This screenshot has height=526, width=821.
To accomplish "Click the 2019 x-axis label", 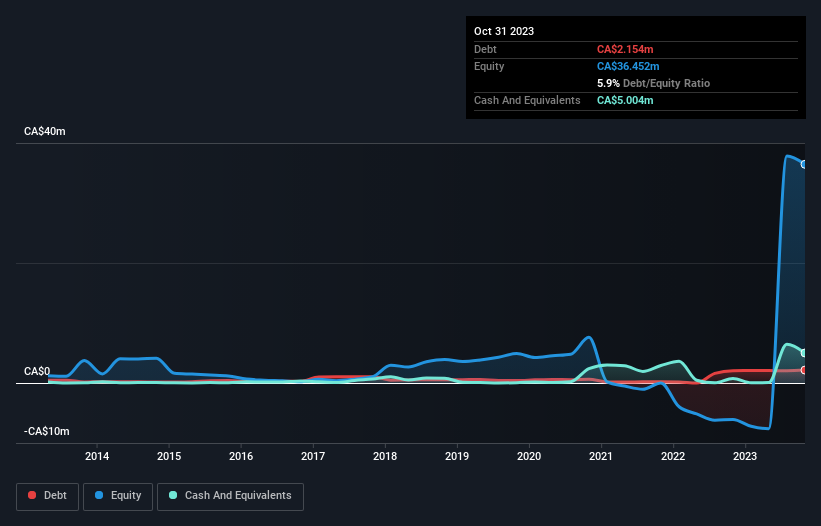I will pos(457,456).
